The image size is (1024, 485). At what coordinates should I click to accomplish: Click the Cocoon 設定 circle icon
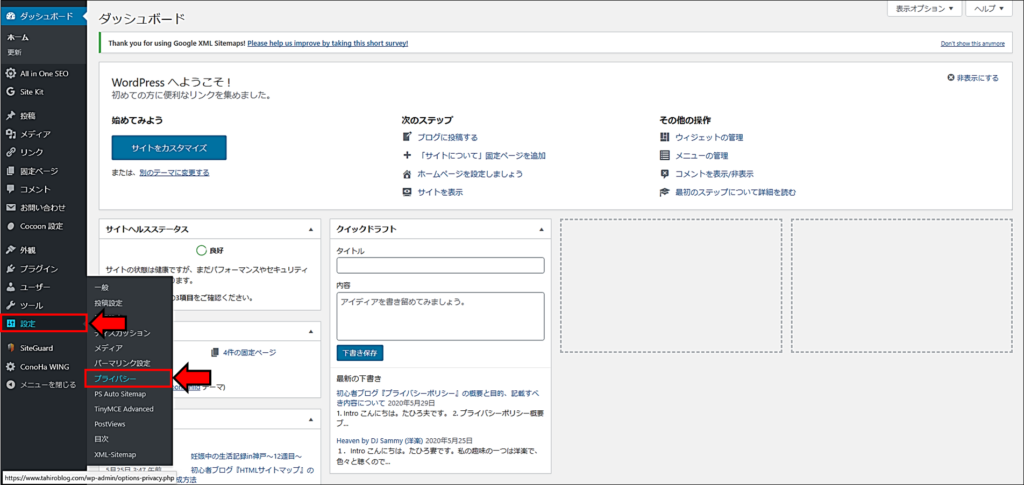point(10,226)
